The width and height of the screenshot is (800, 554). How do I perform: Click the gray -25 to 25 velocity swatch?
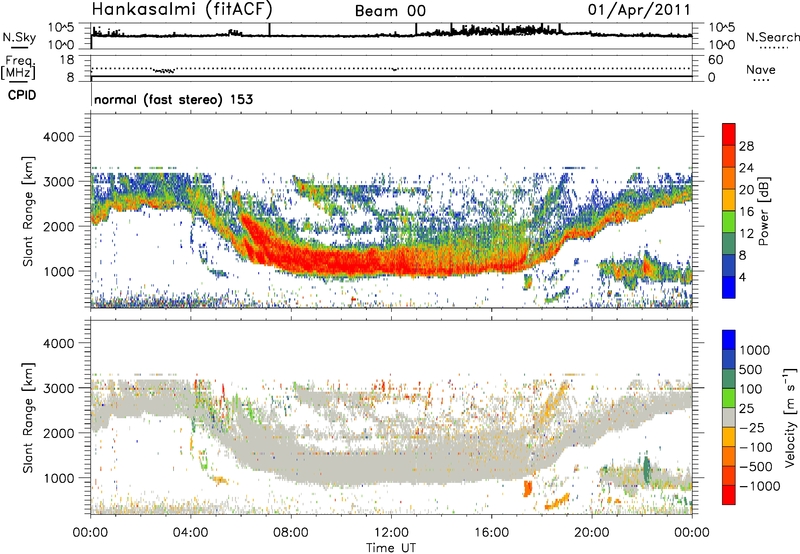point(729,418)
